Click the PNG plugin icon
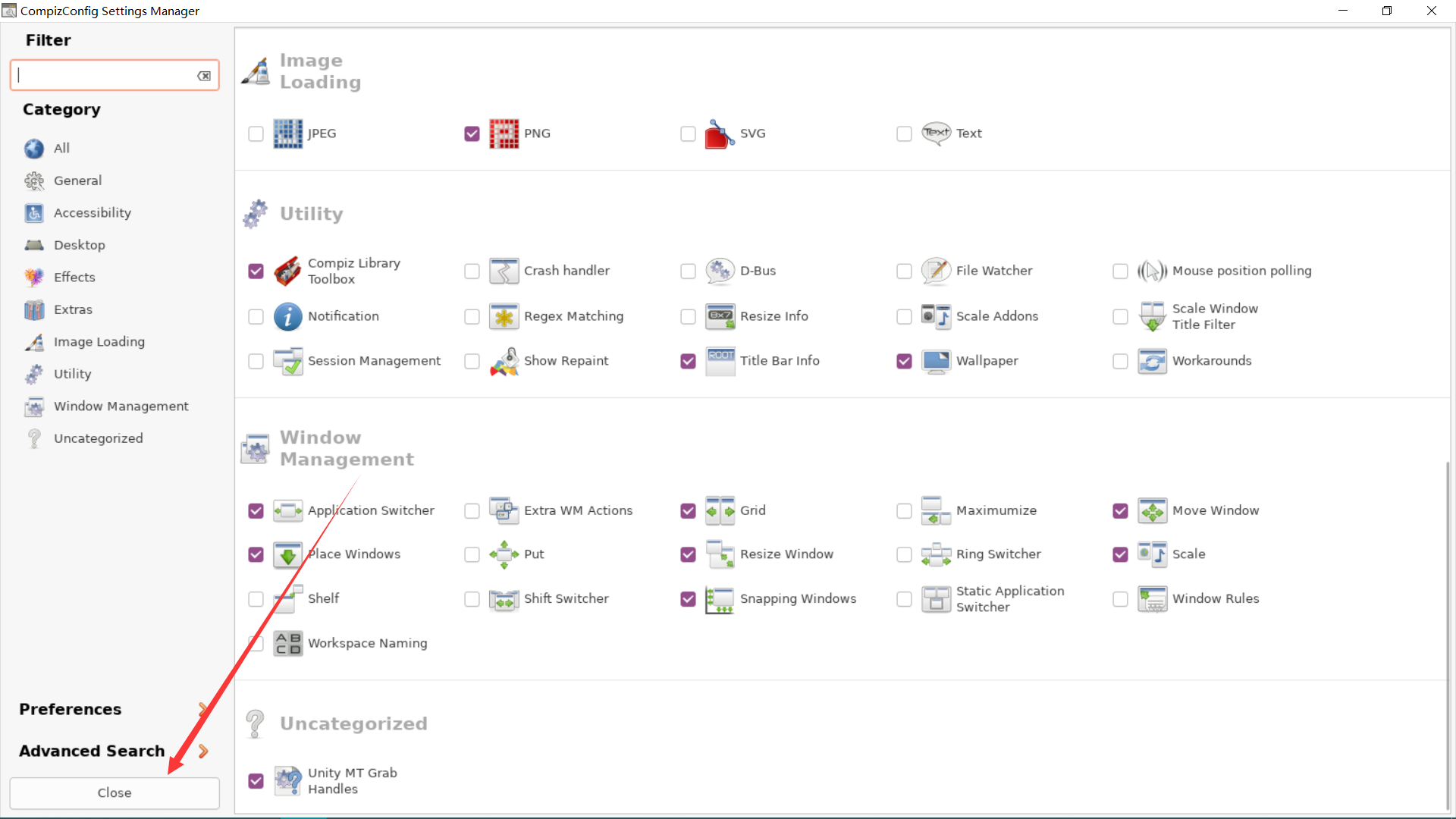1456x819 pixels. (x=504, y=133)
